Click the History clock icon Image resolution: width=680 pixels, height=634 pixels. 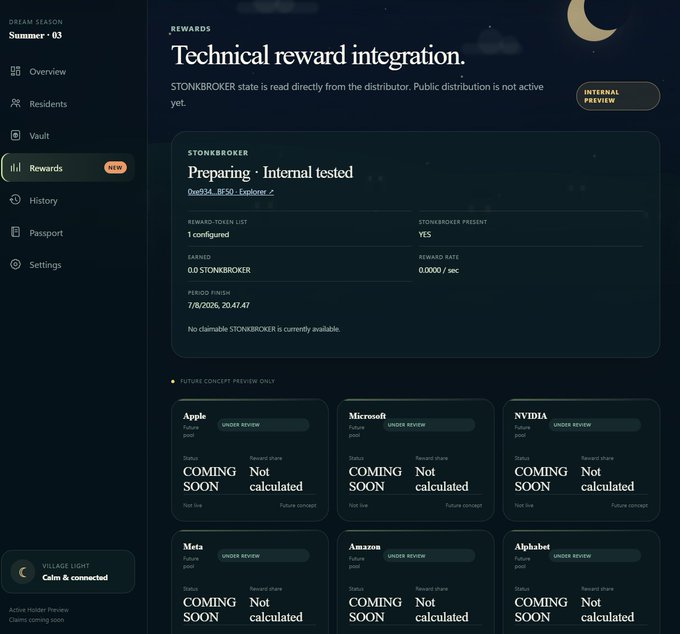(16, 200)
